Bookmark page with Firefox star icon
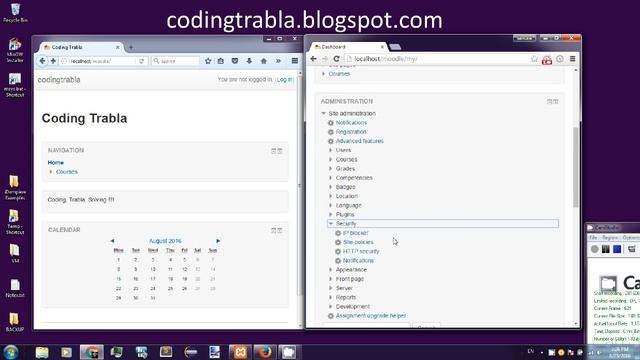The width and height of the screenshot is (640, 360). pyautogui.click(x=208, y=61)
